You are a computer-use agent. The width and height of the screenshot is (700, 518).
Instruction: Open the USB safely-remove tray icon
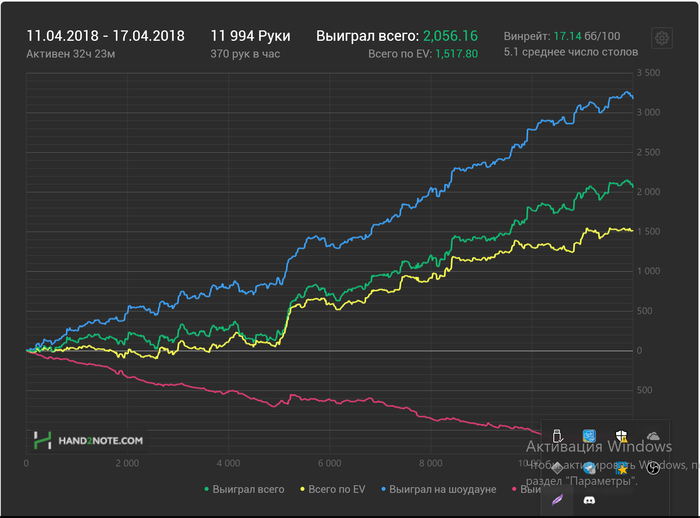557,436
